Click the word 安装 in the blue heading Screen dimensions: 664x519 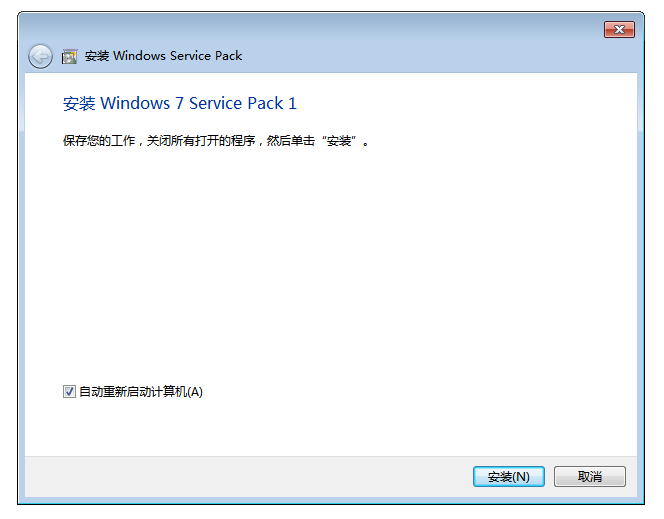(x=79, y=103)
